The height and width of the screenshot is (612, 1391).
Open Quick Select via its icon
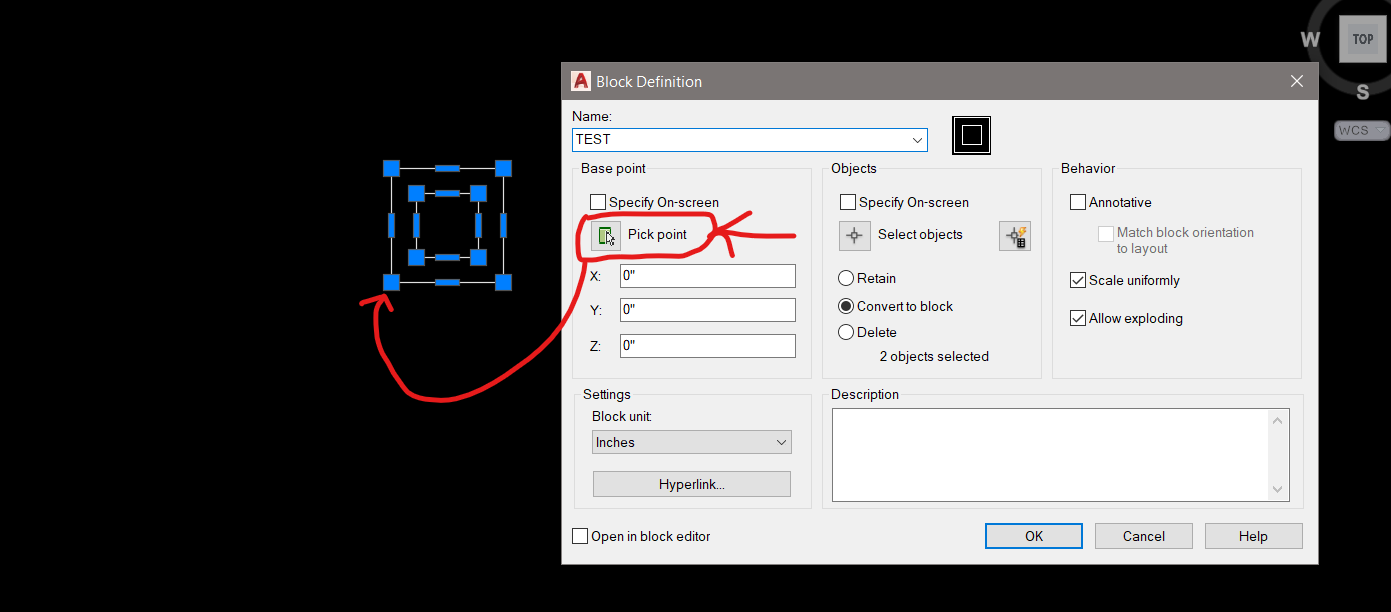1014,235
